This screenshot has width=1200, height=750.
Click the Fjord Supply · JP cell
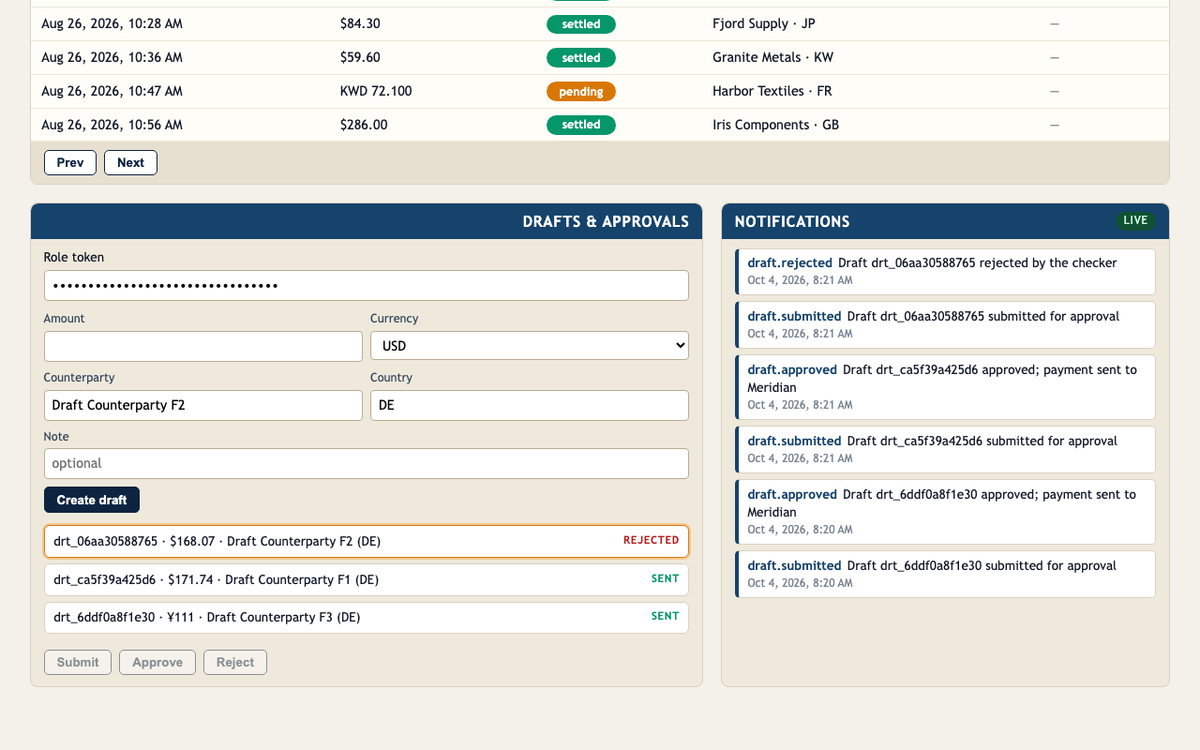click(763, 24)
